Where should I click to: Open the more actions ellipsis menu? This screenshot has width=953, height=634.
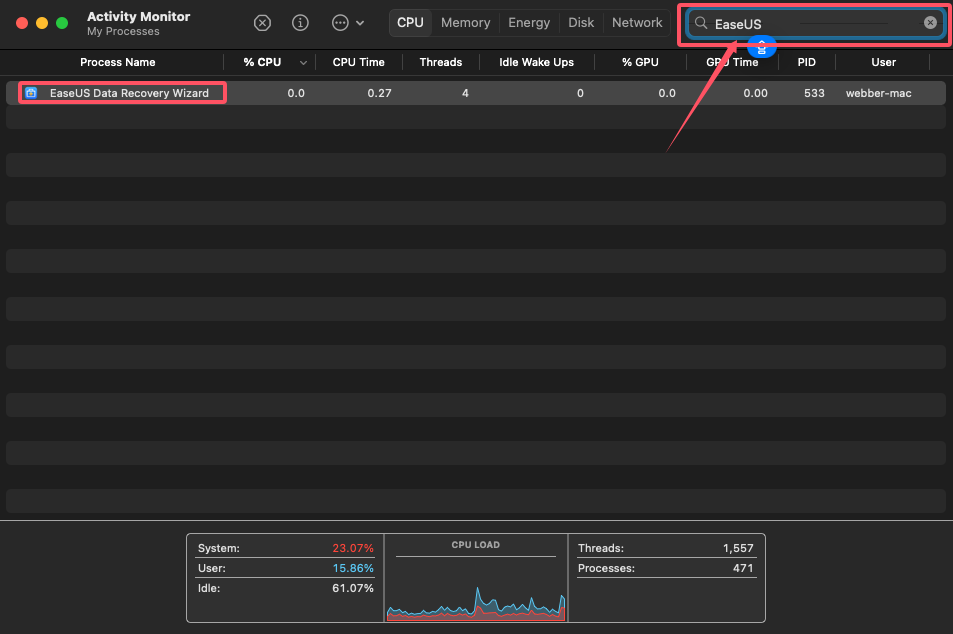pos(348,23)
